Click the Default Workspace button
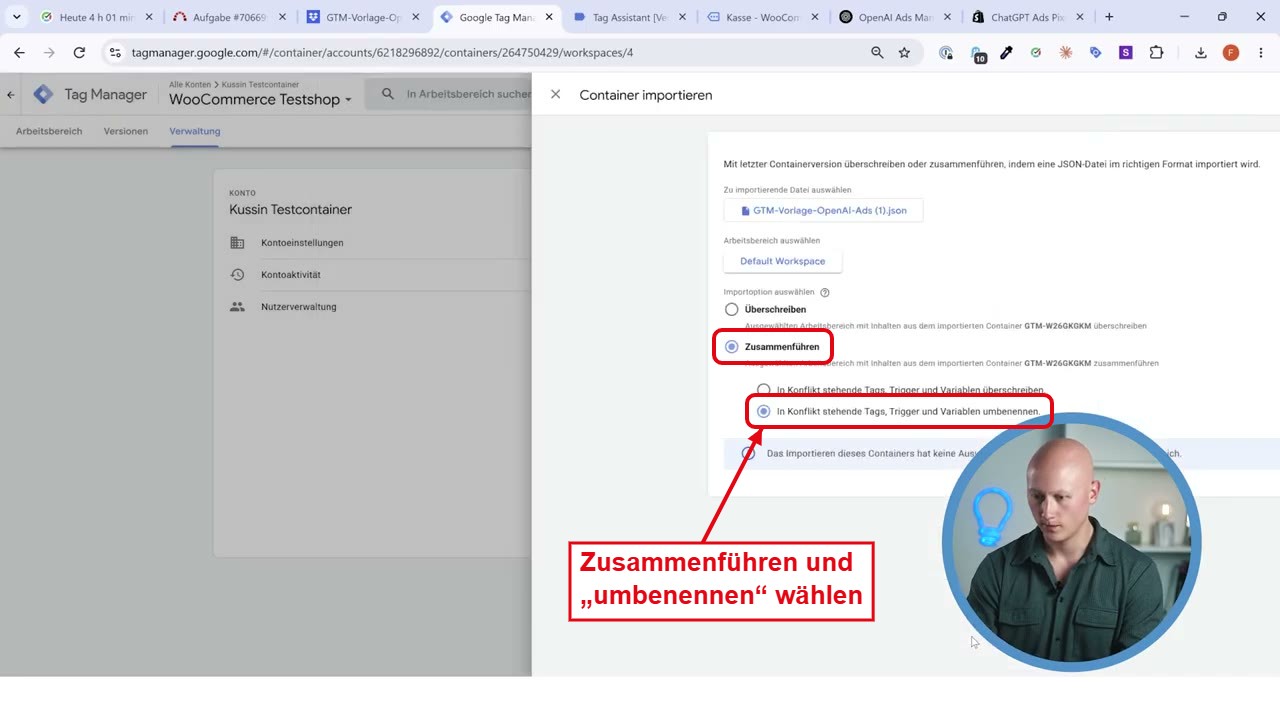Screen dimensions: 1280x720 783,261
